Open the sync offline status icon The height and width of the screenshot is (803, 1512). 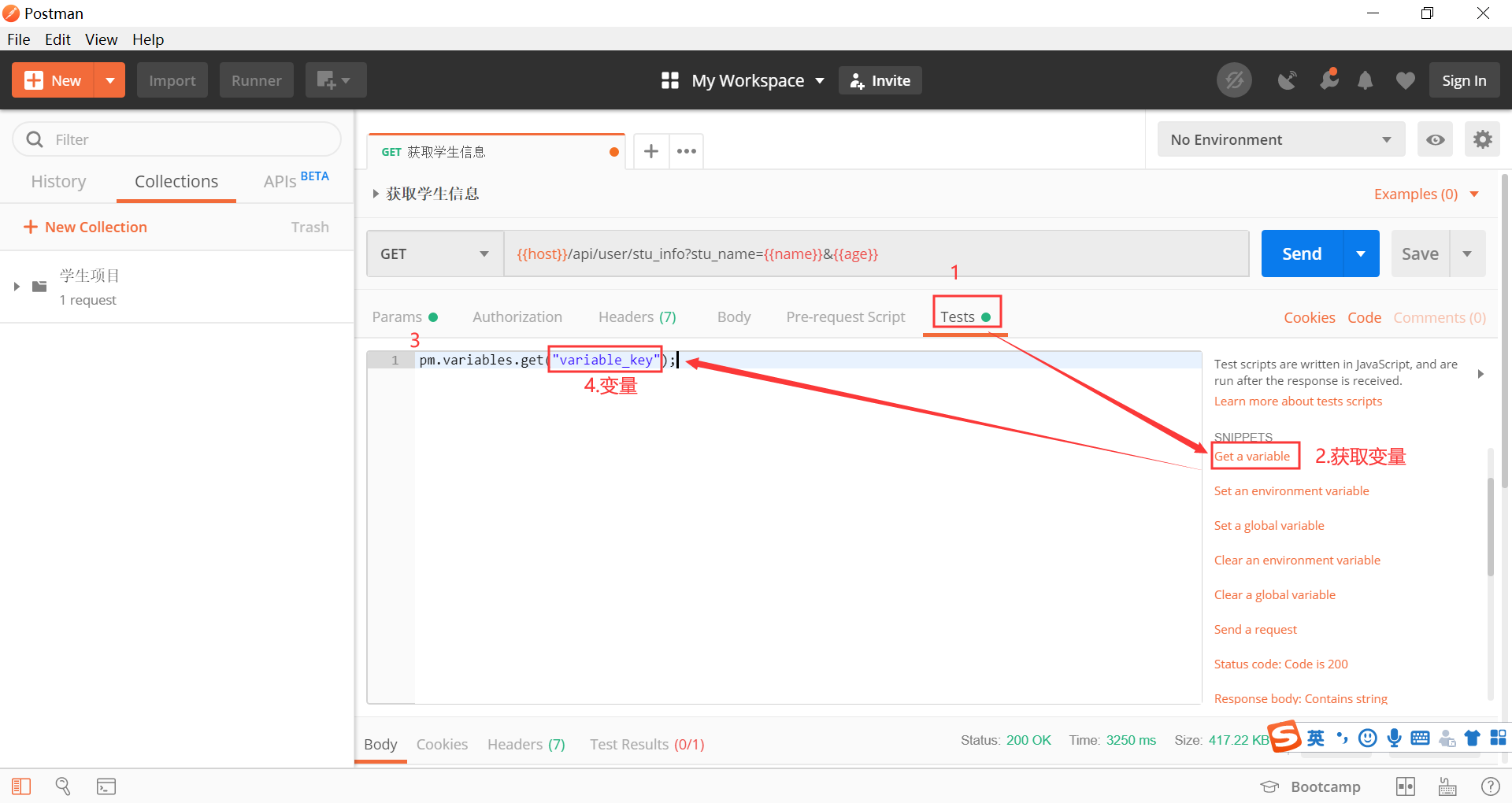click(1234, 80)
